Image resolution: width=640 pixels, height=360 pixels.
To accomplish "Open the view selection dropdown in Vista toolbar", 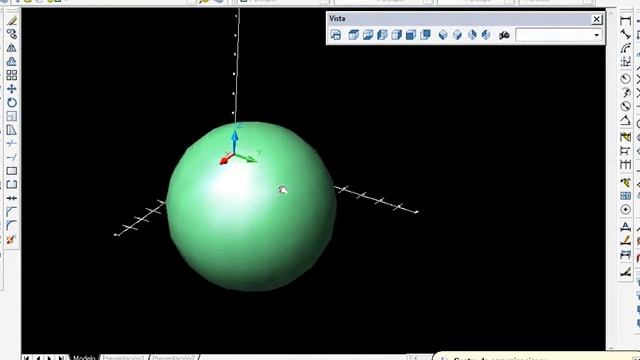I will pyautogui.click(x=596, y=35).
